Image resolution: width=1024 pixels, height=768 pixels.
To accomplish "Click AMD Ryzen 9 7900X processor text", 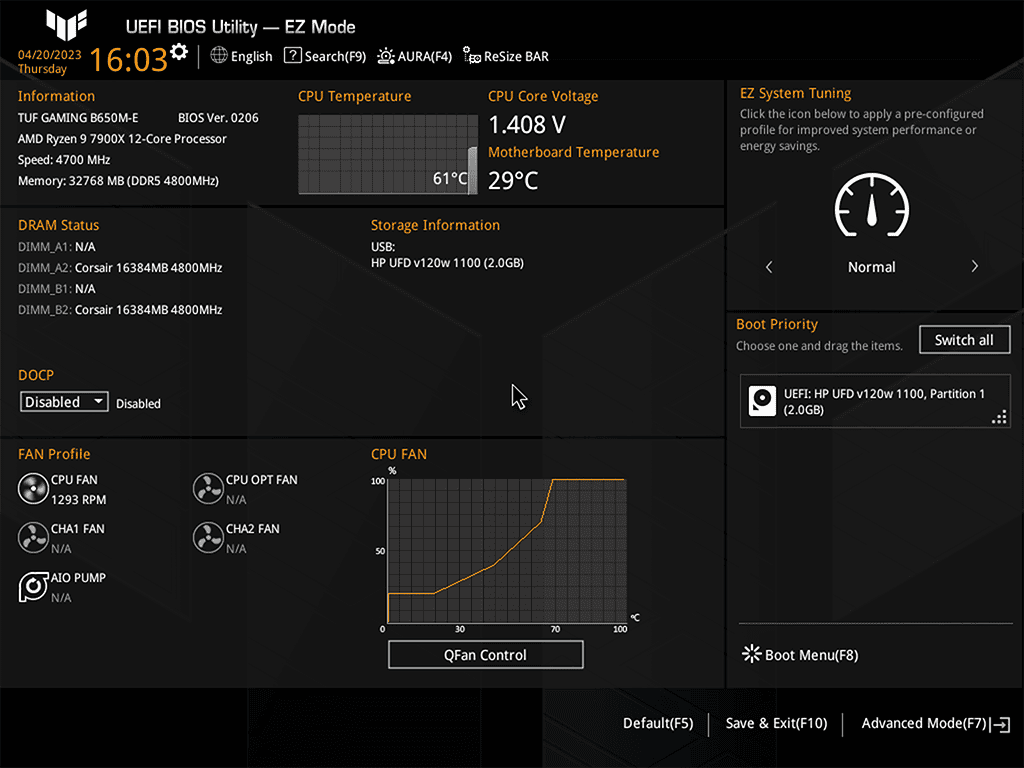I will click(x=122, y=138).
